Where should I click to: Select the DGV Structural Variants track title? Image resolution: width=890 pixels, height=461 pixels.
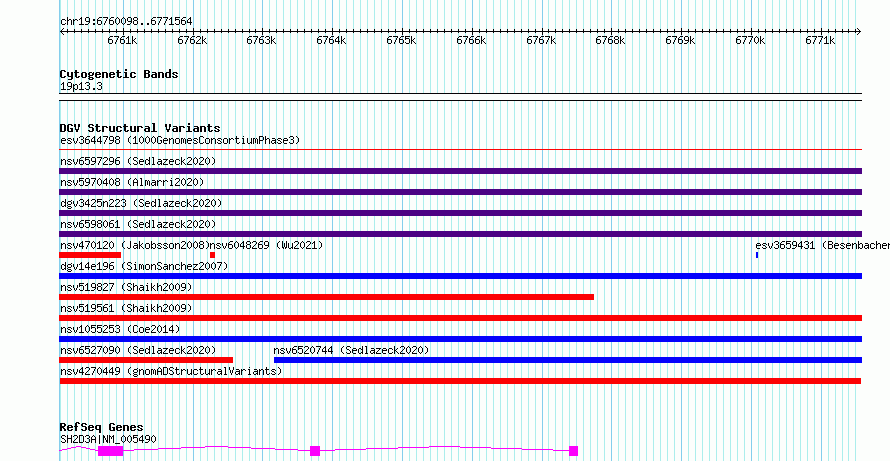(140, 128)
